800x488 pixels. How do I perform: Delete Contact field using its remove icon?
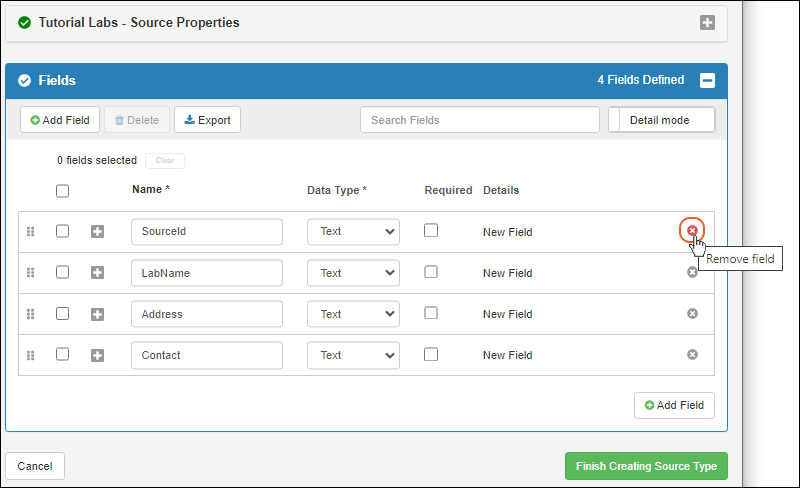[692, 355]
